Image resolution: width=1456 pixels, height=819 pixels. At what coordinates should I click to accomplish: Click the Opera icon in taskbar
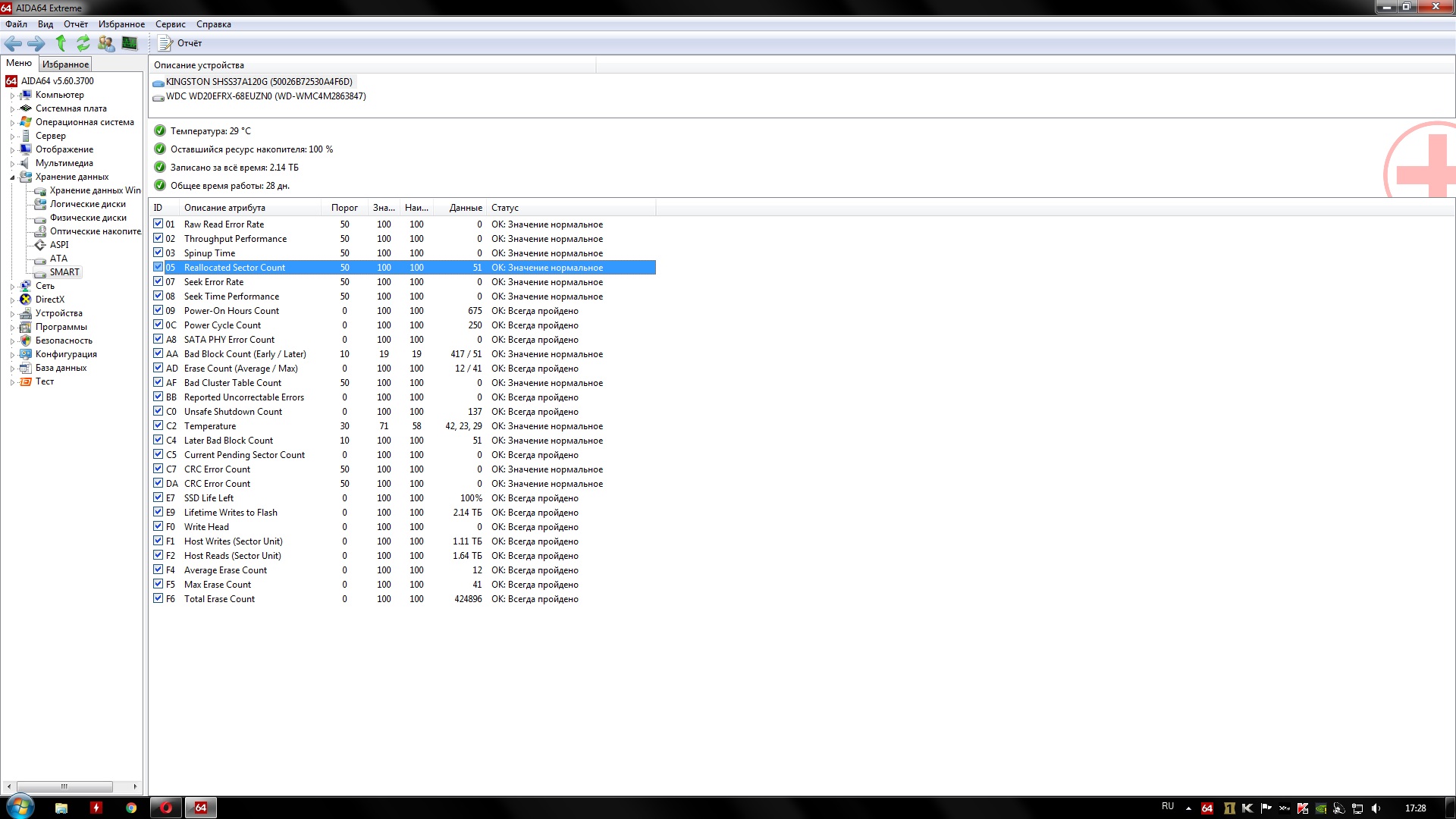[166, 808]
